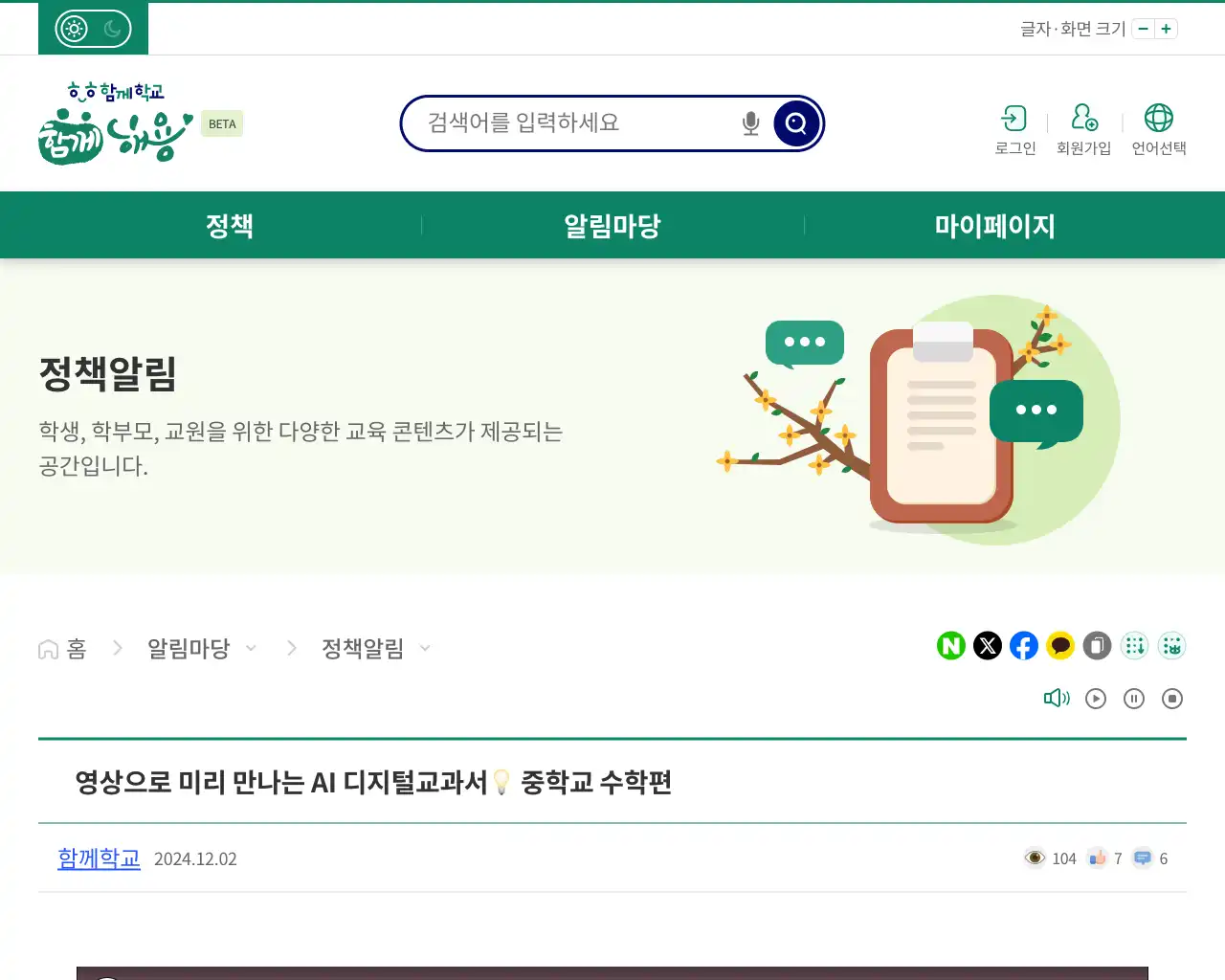Open the 마이페이지 menu

(995, 226)
